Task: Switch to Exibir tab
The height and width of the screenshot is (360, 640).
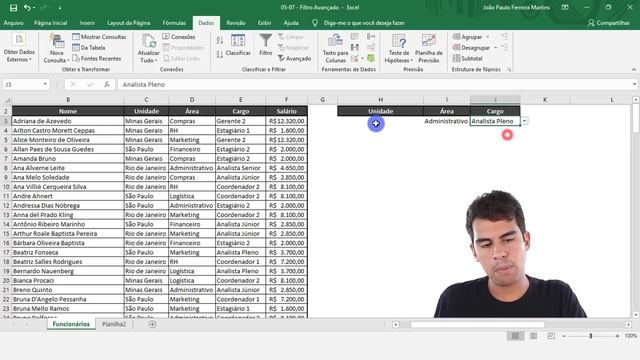Action: tap(264, 23)
